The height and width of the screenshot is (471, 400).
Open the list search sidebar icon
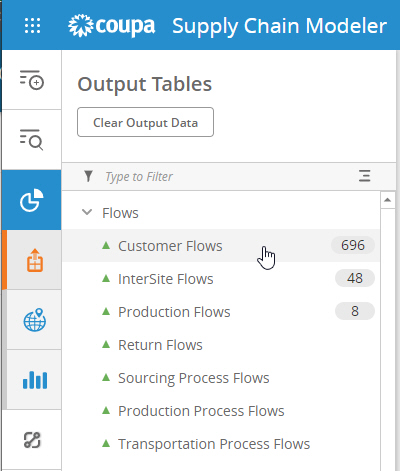[31, 139]
